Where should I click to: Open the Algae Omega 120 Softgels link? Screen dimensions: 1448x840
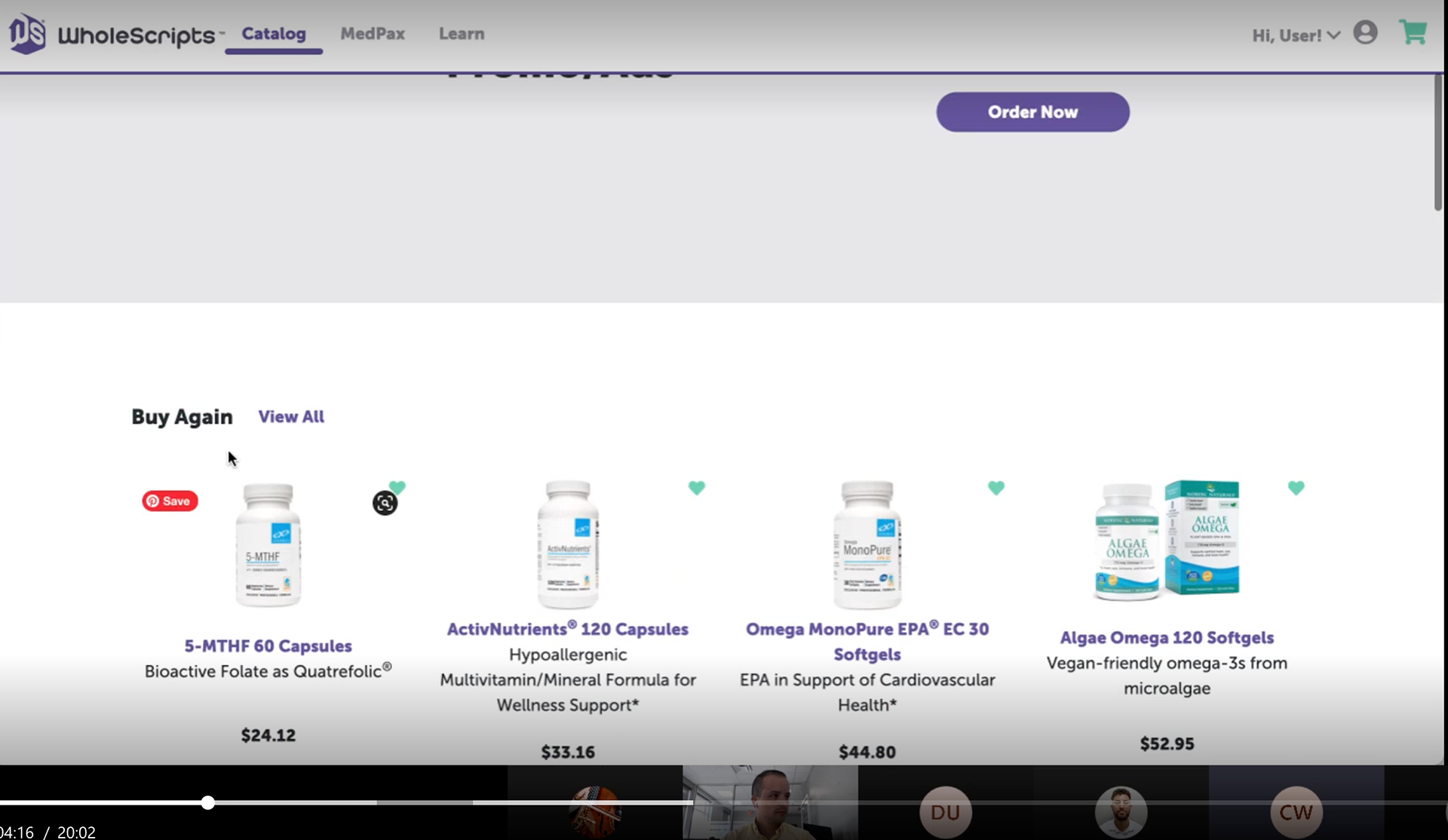point(1167,637)
